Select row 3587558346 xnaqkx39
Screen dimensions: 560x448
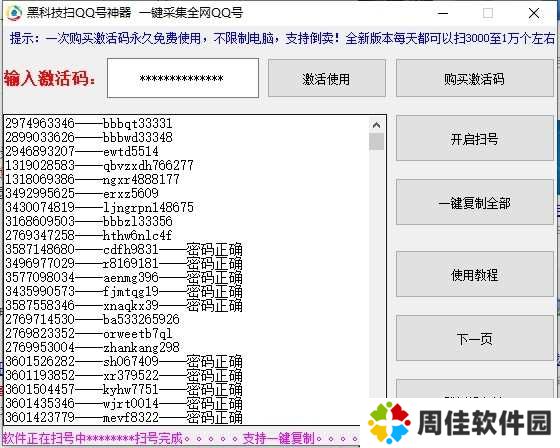click(124, 305)
